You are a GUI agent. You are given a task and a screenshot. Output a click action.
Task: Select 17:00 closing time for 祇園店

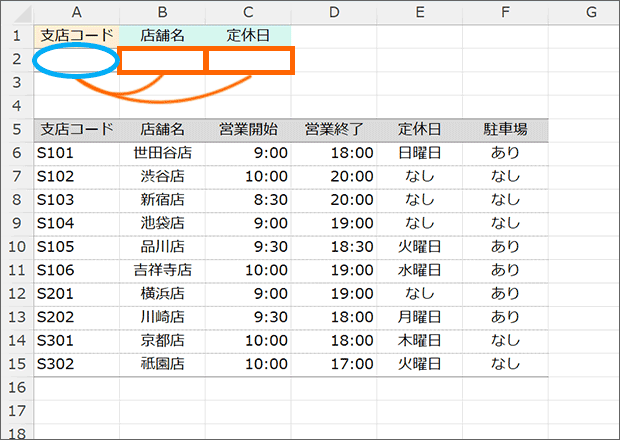coord(334,364)
